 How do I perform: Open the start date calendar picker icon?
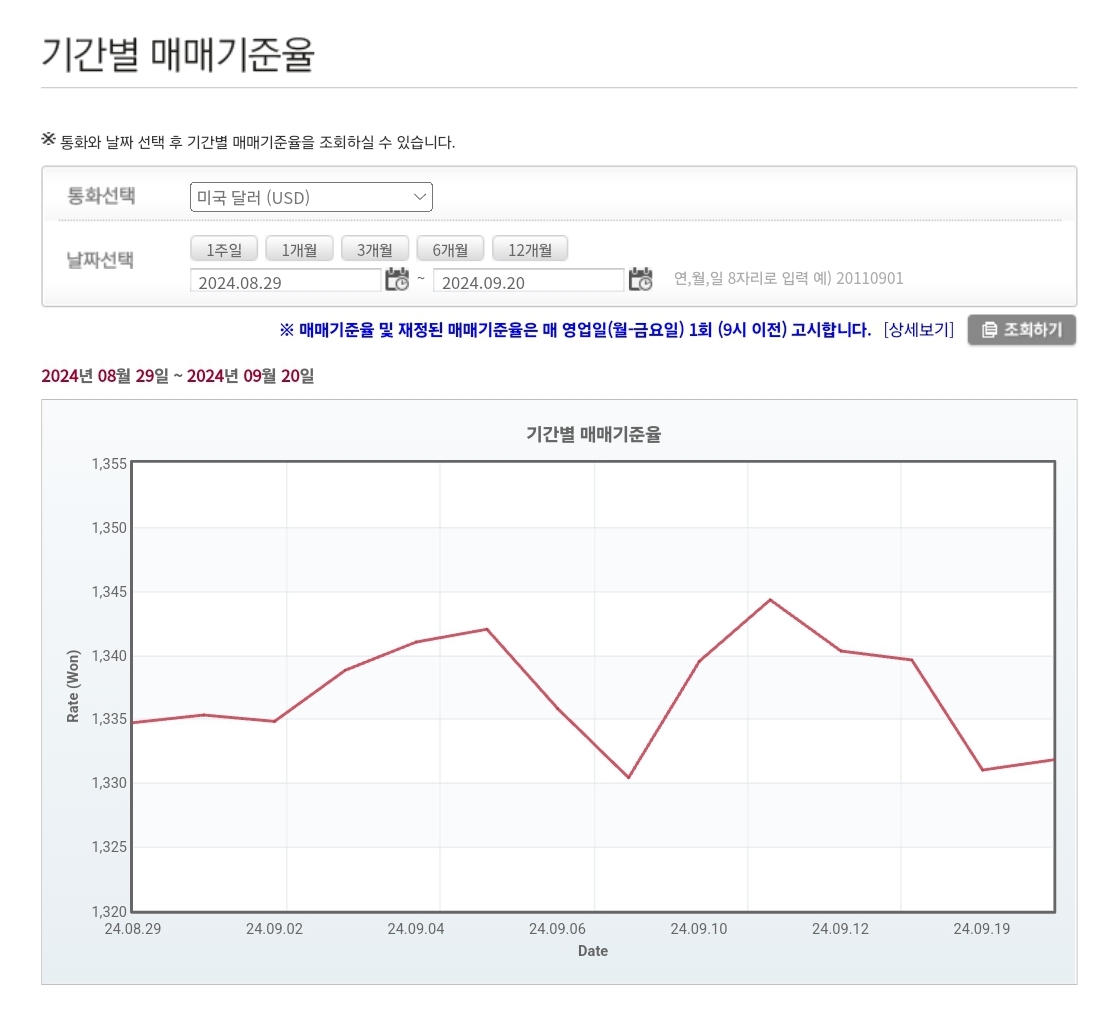[397, 279]
